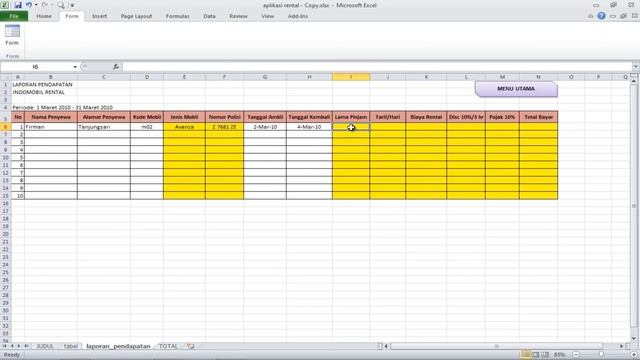Image resolution: width=640 pixels, height=360 pixels.
Task: Select column header E
Action: (184, 77)
